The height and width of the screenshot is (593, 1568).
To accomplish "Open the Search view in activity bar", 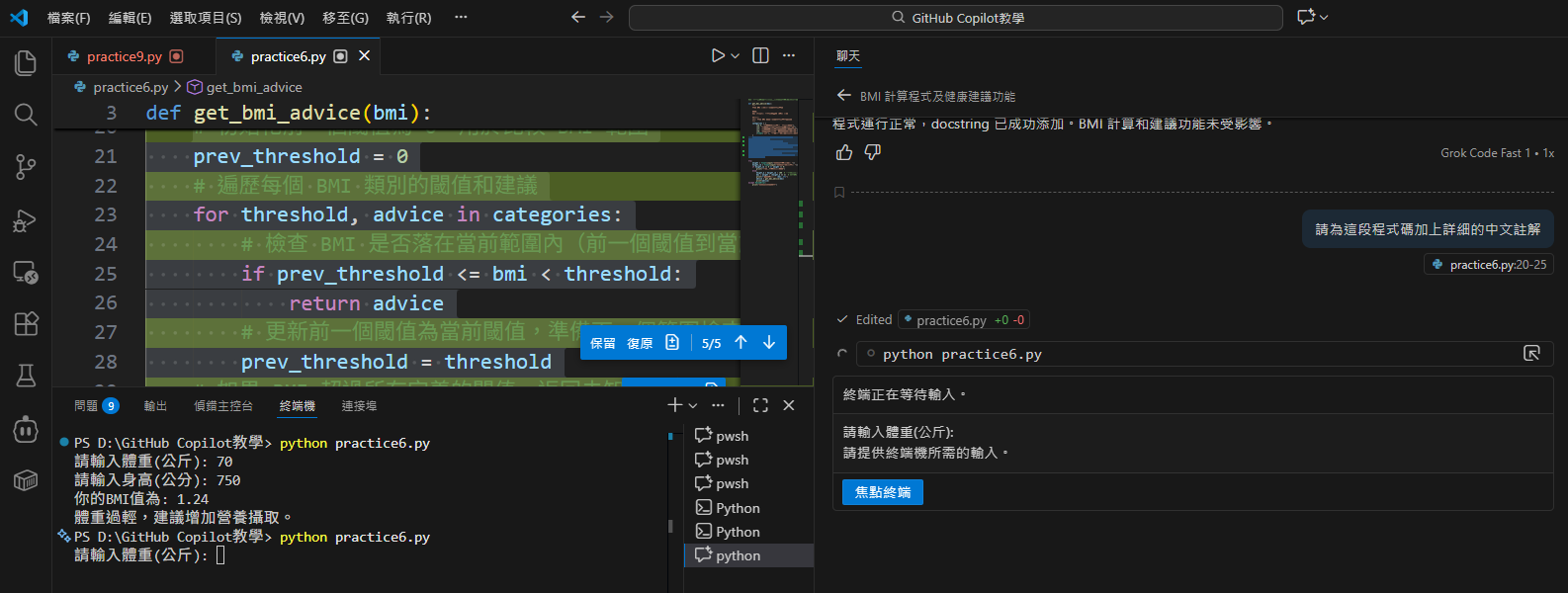I will (26, 115).
